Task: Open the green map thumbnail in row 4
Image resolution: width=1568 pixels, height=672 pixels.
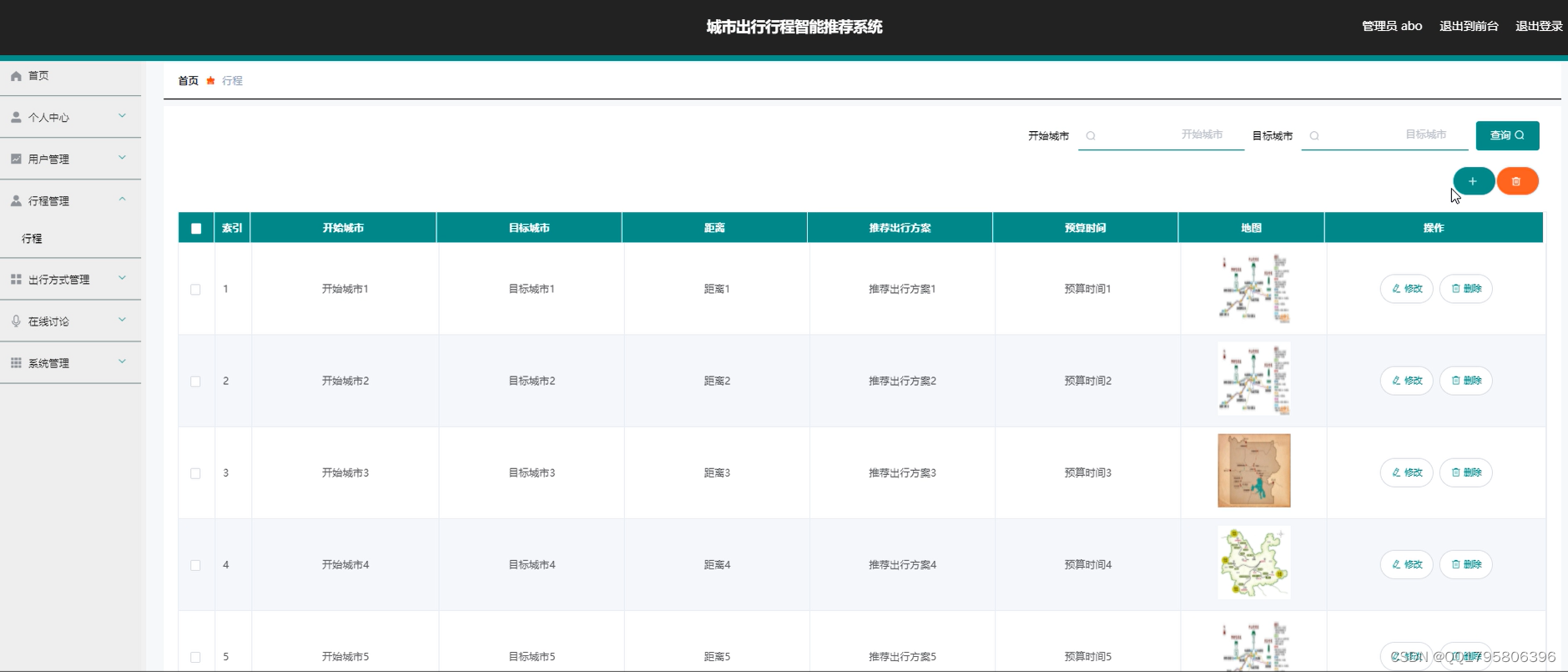Action: [x=1254, y=563]
